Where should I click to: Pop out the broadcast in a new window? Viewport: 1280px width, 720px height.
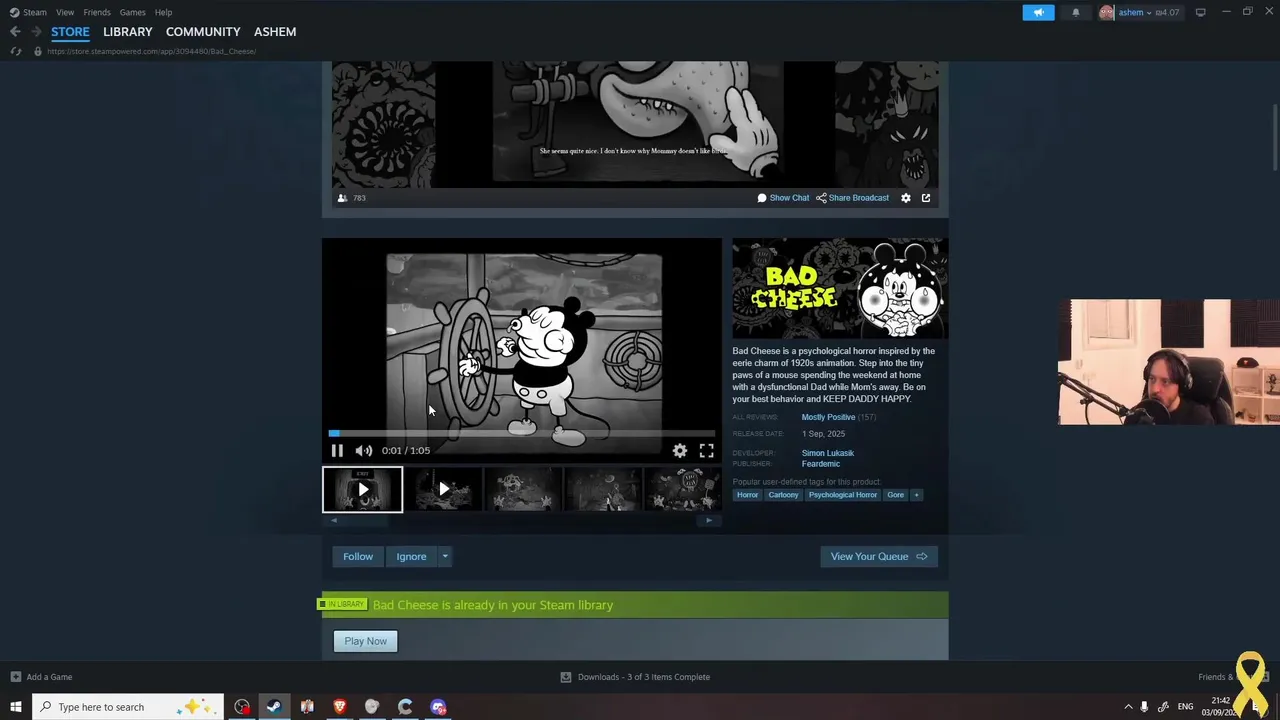[926, 198]
